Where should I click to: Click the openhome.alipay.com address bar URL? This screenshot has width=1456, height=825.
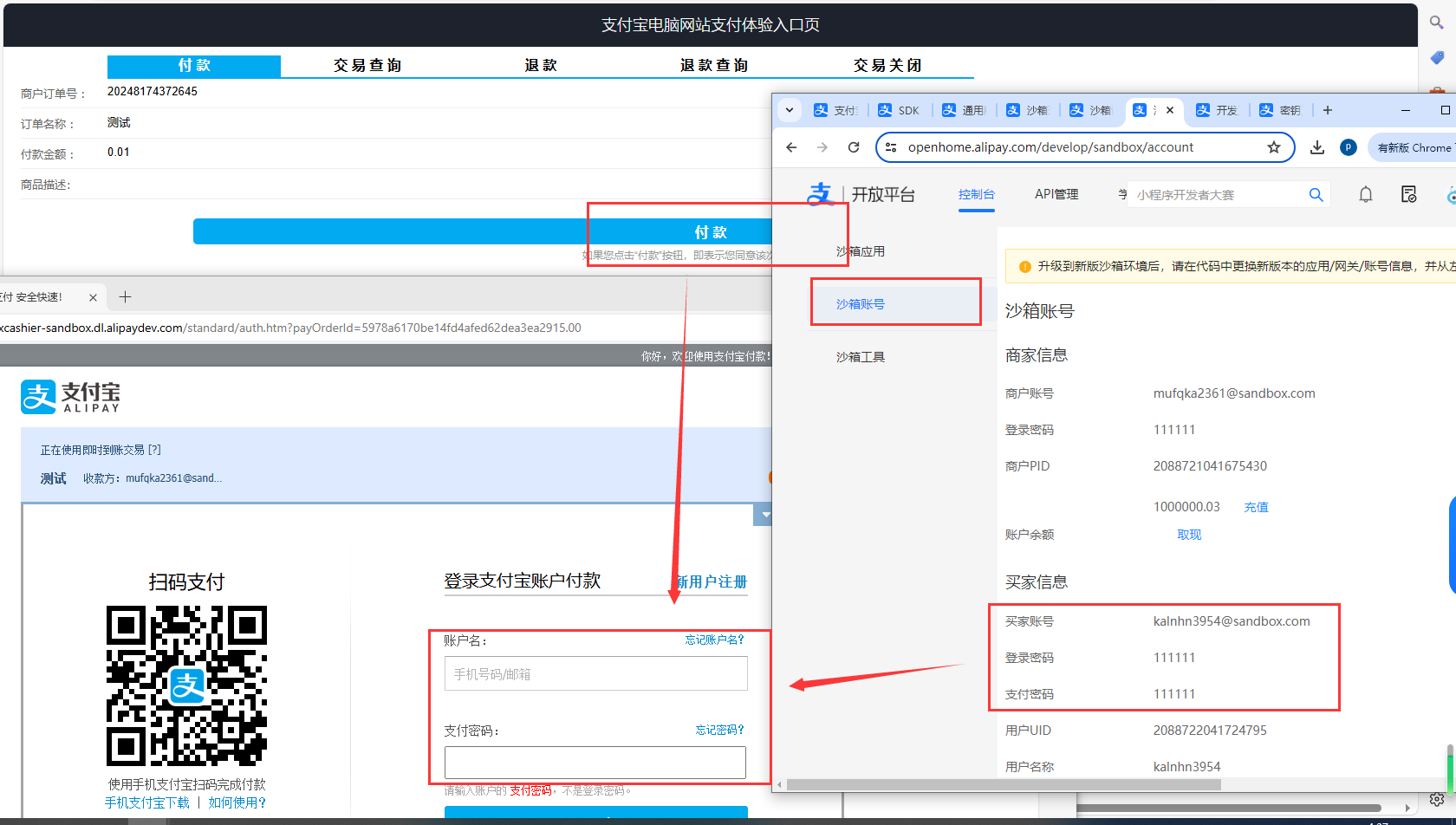coord(1050,147)
